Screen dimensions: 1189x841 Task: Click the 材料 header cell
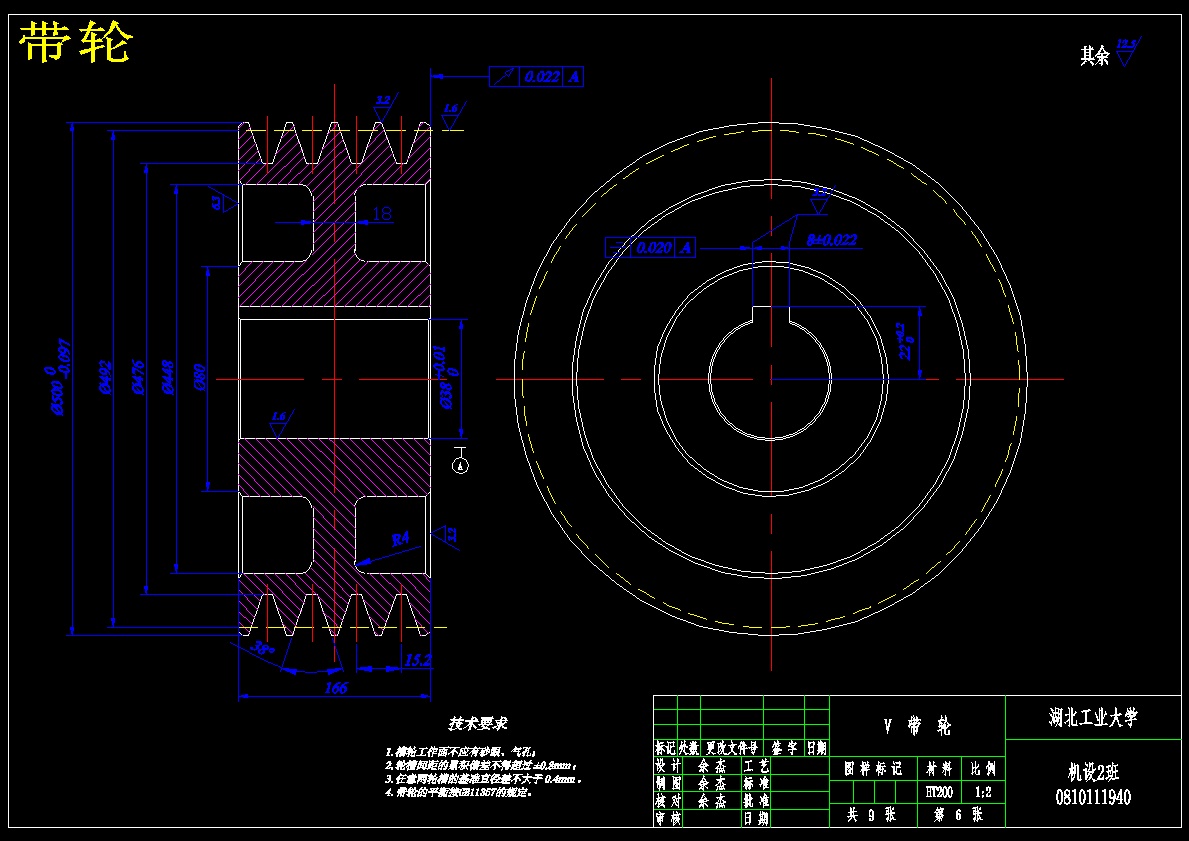click(x=939, y=769)
